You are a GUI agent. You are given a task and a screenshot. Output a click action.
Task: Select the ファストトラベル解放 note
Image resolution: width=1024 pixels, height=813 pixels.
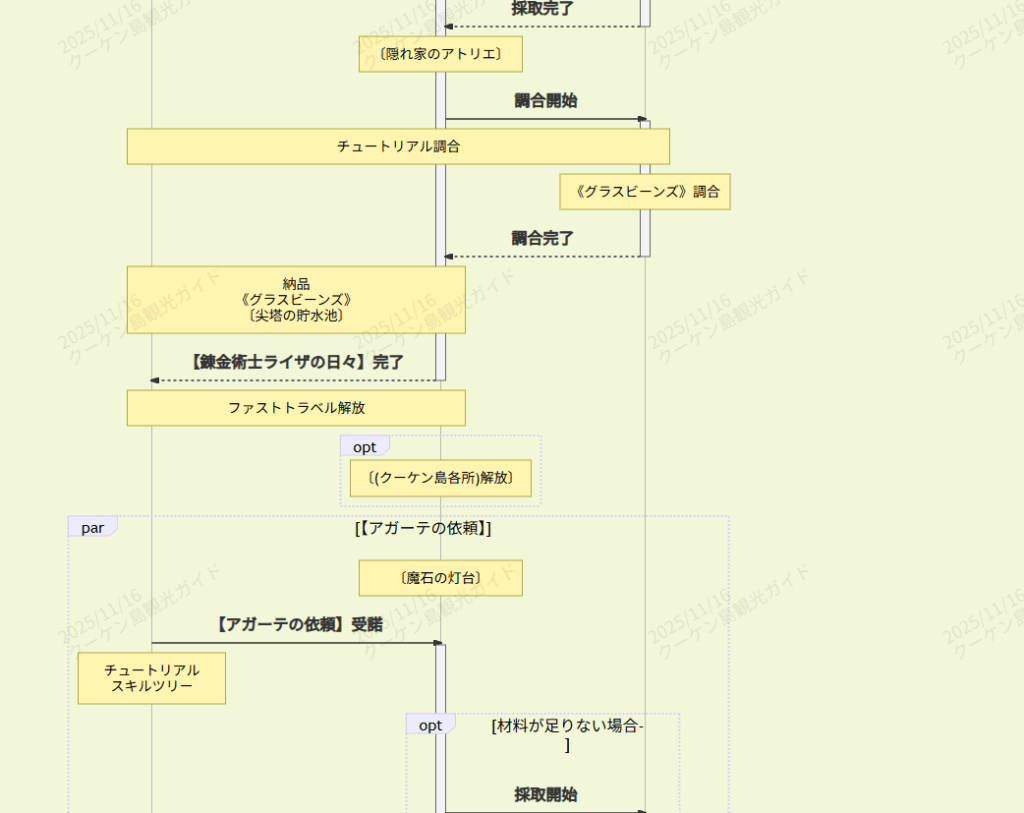click(296, 408)
